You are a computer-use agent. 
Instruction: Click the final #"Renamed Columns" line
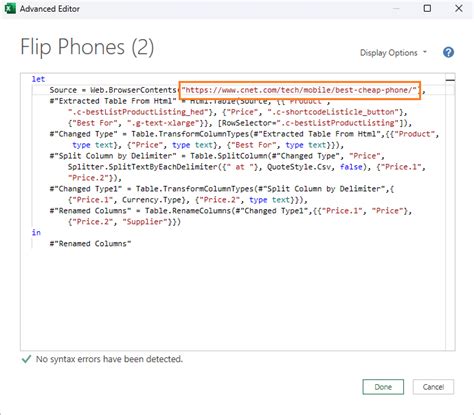click(90, 244)
